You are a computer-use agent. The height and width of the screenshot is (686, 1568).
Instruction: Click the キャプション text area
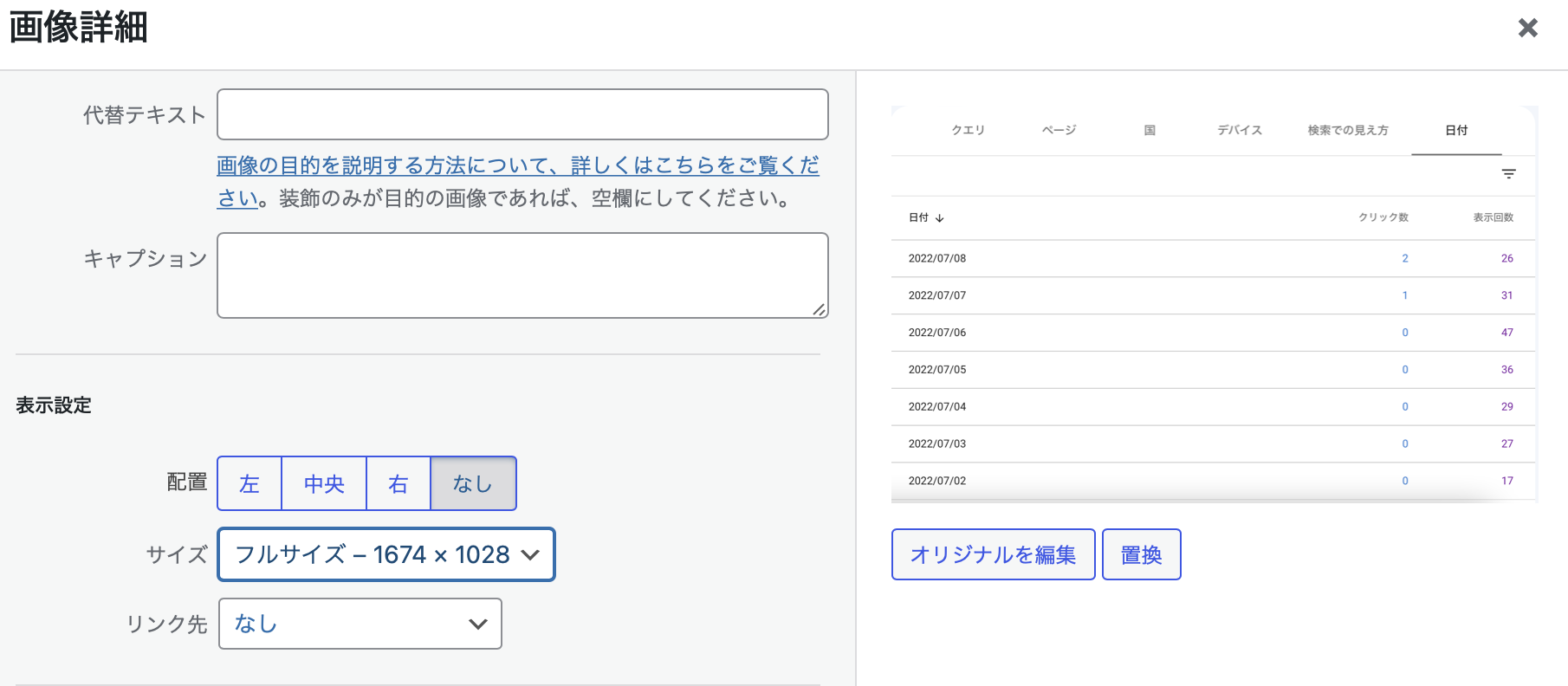[522, 275]
